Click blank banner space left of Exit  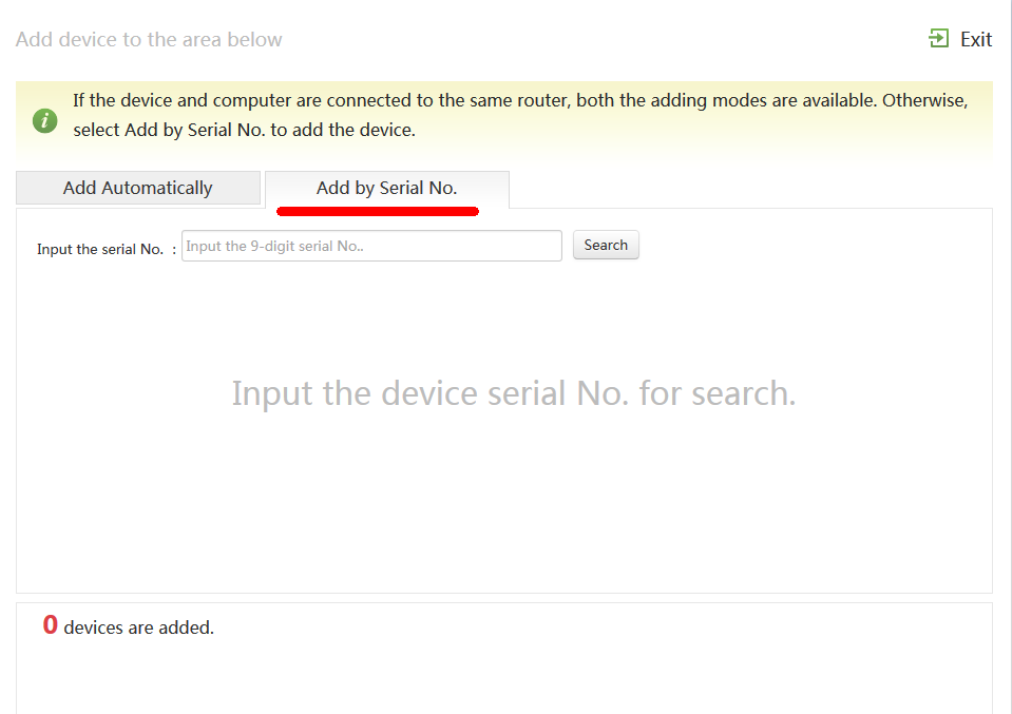tap(600, 40)
